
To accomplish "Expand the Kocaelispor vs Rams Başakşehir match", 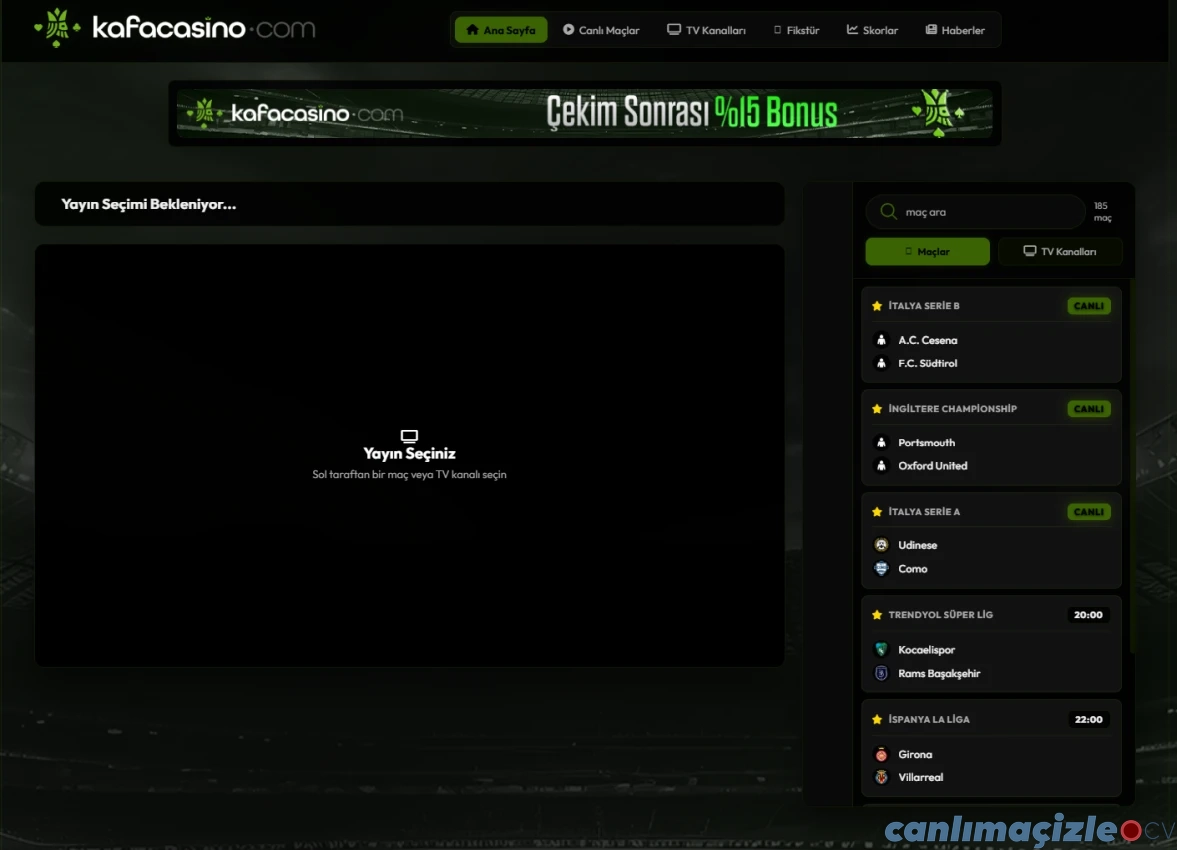I will pyautogui.click(x=991, y=660).
